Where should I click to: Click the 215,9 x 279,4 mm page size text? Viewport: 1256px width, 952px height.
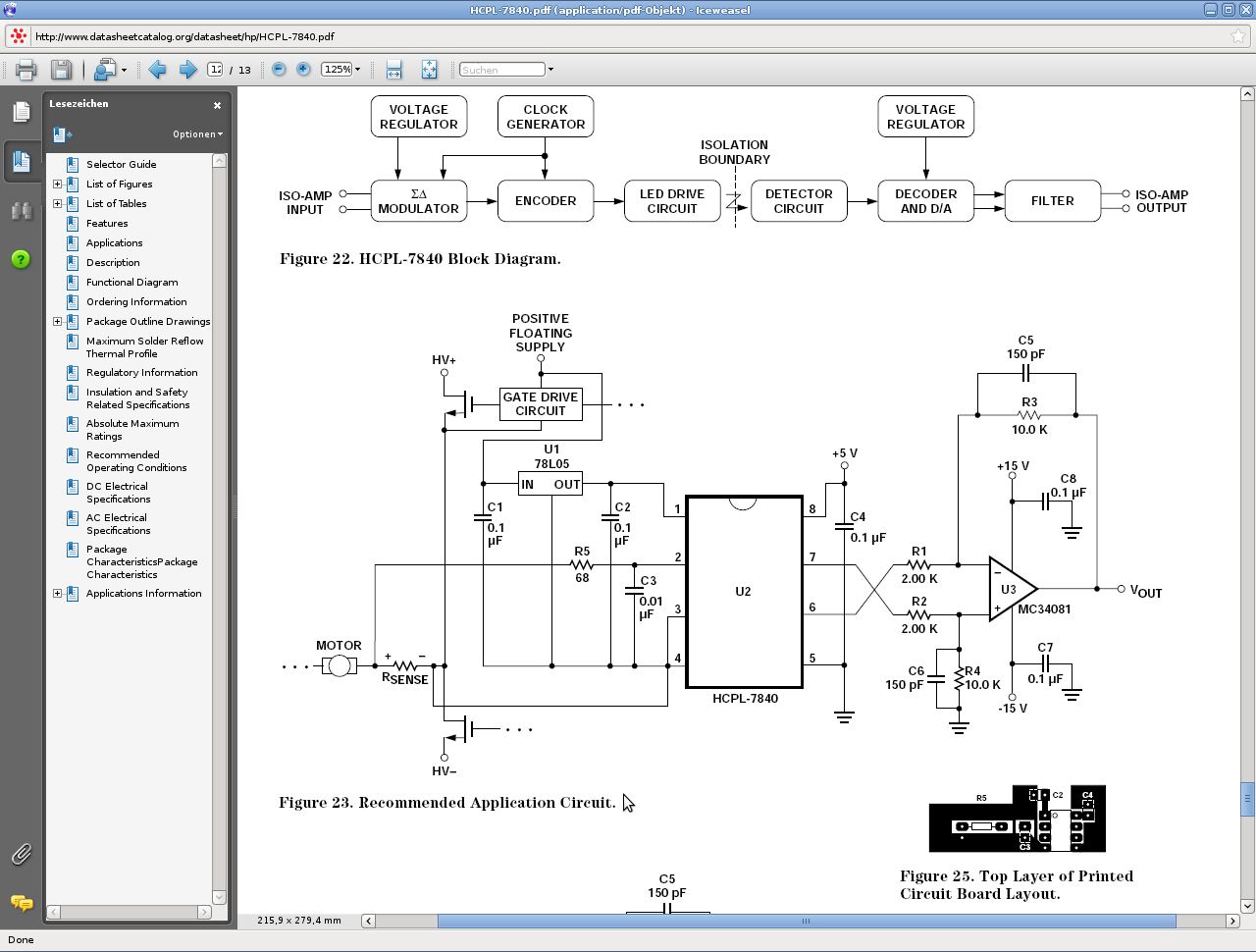299,921
